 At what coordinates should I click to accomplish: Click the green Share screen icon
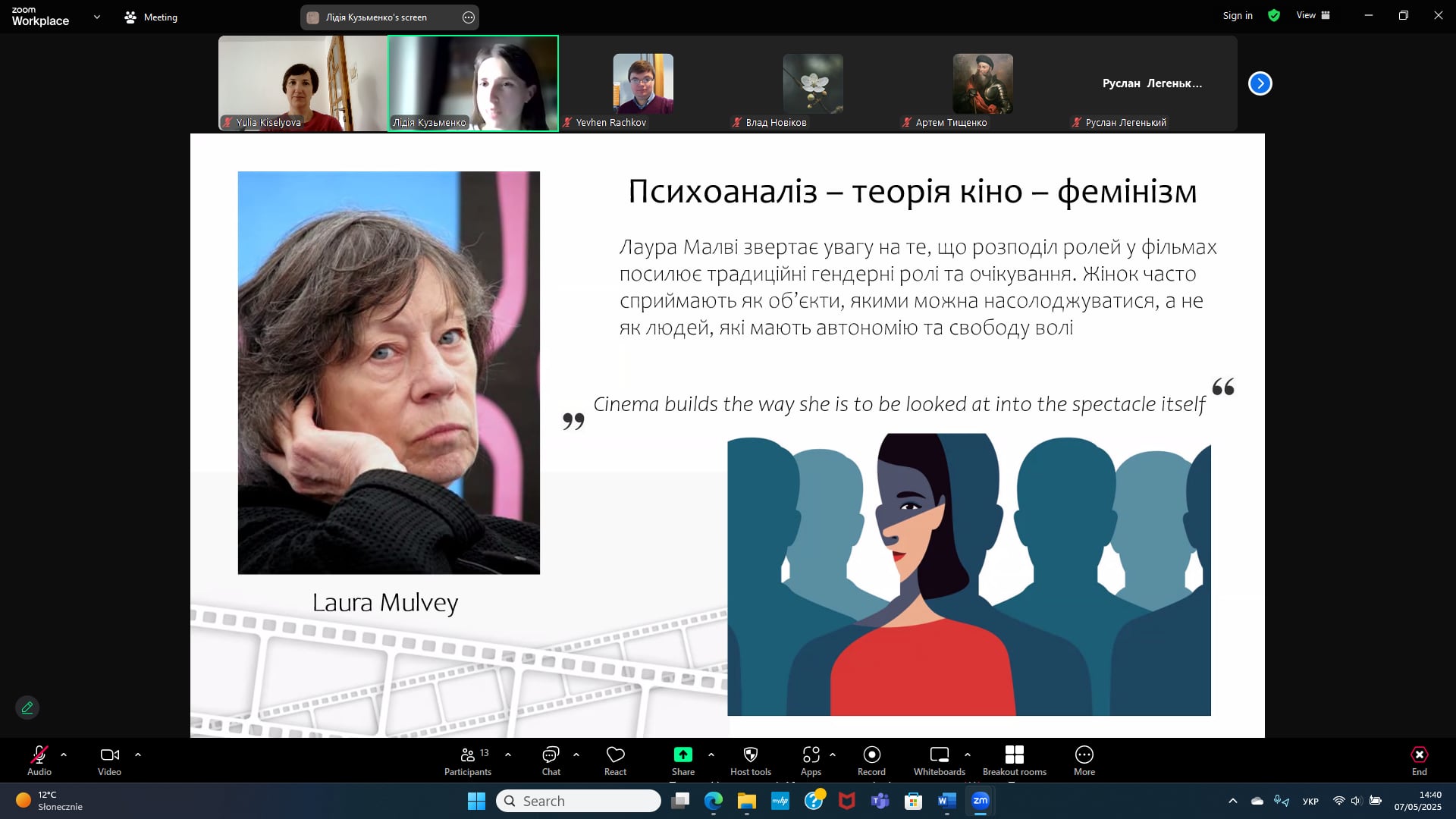pyautogui.click(x=682, y=755)
